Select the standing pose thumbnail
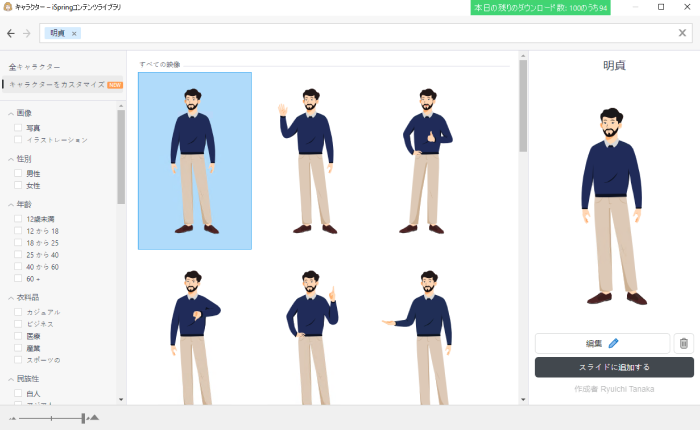Screen dimensions: 700x430 click(195, 161)
